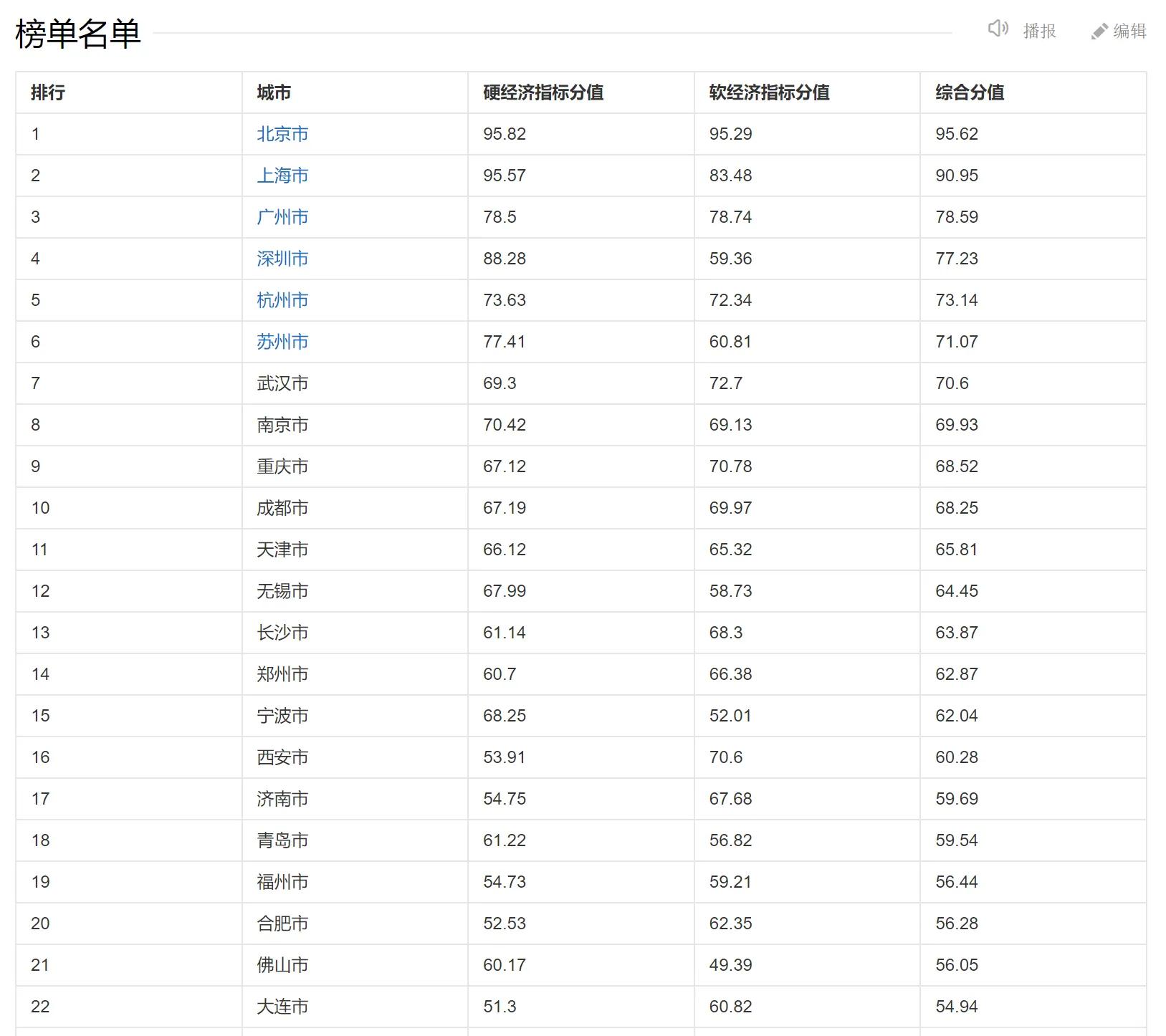This screenshot has height=1036, width=1166.
Task: Click the 编辑 pencil icon
Action: point(1099,32)
